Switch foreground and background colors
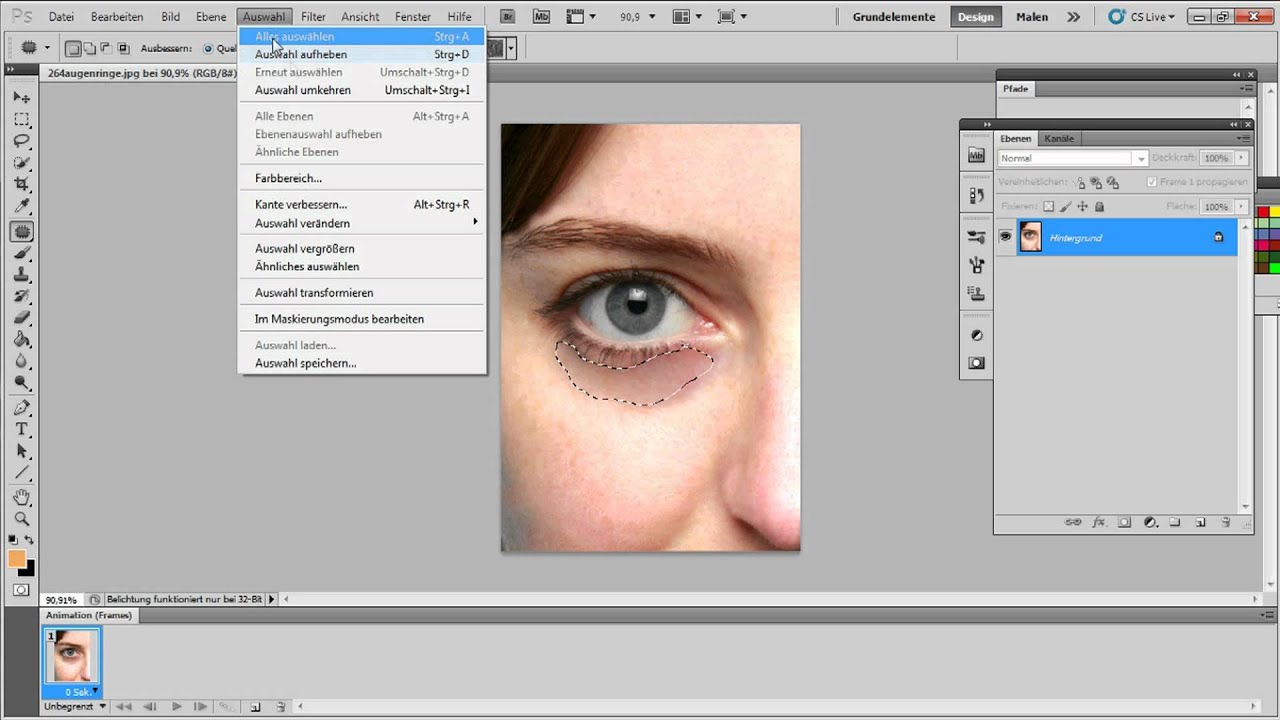Image resolution: width=1280 pixels, height=720 pixels. (x=29, y=540)
